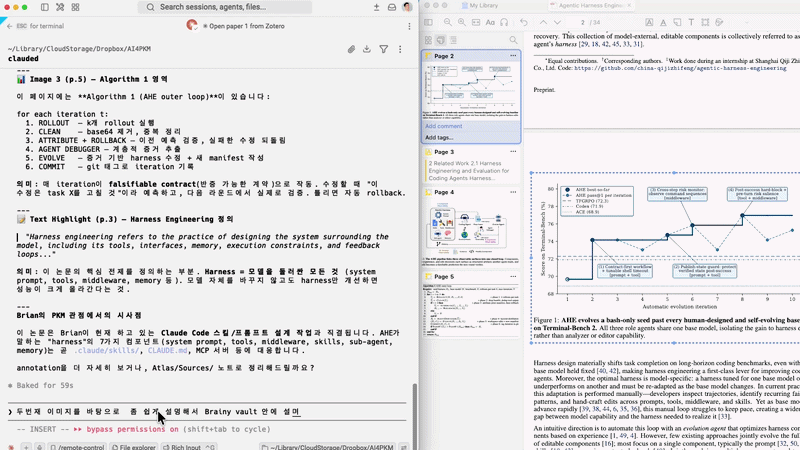Go to next page with the down arrow in Zotero
This screenshot has width=800, height=450.
[x=557, y=22]
